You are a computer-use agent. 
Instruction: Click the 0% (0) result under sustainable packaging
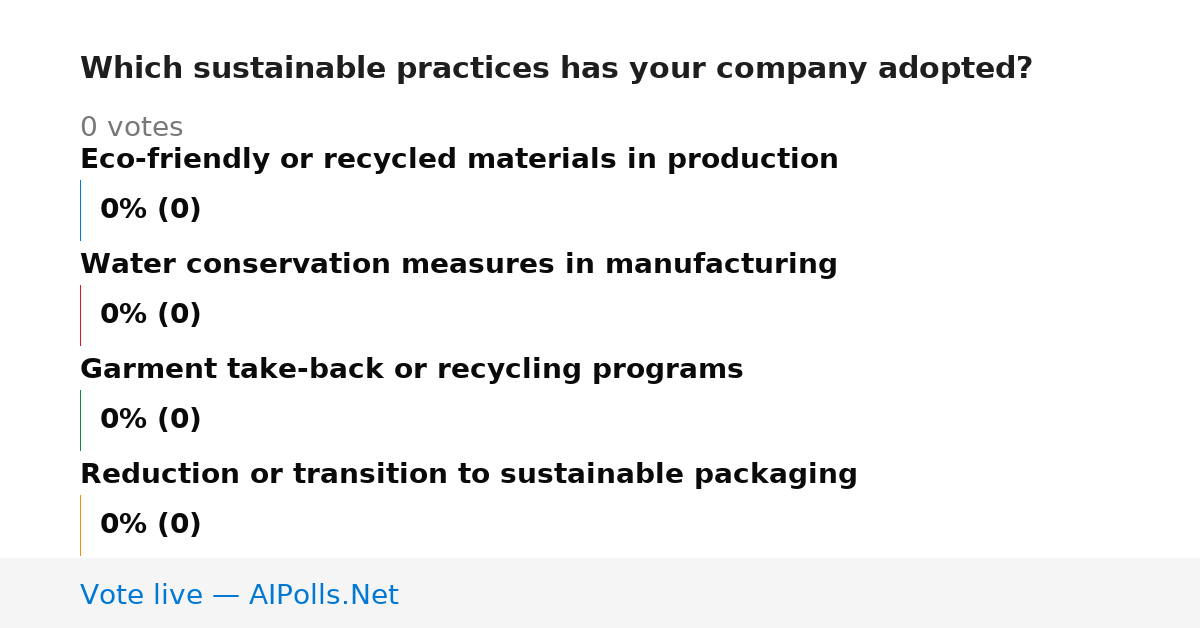click(x=151, y=525)
